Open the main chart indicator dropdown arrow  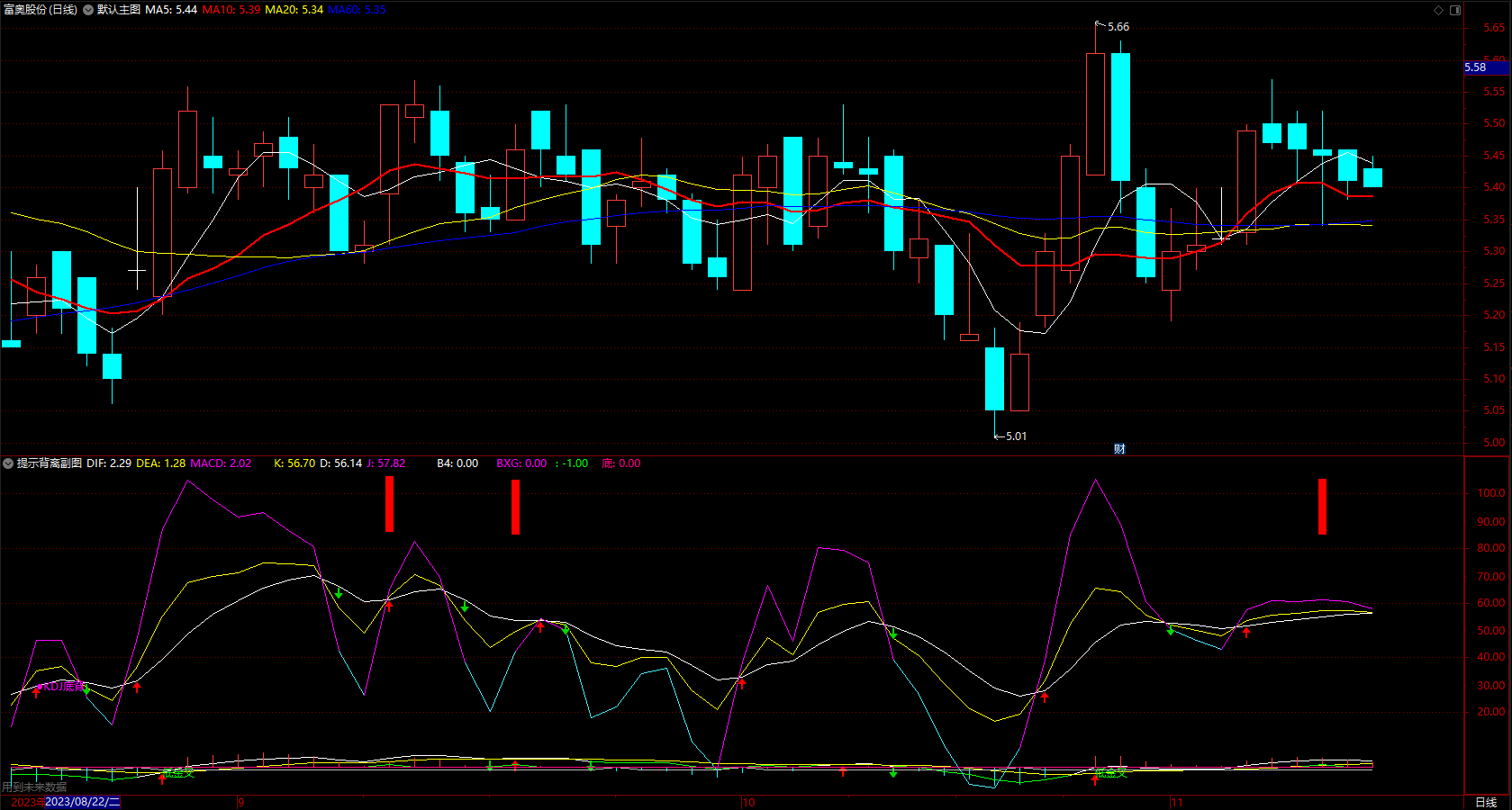88,10
